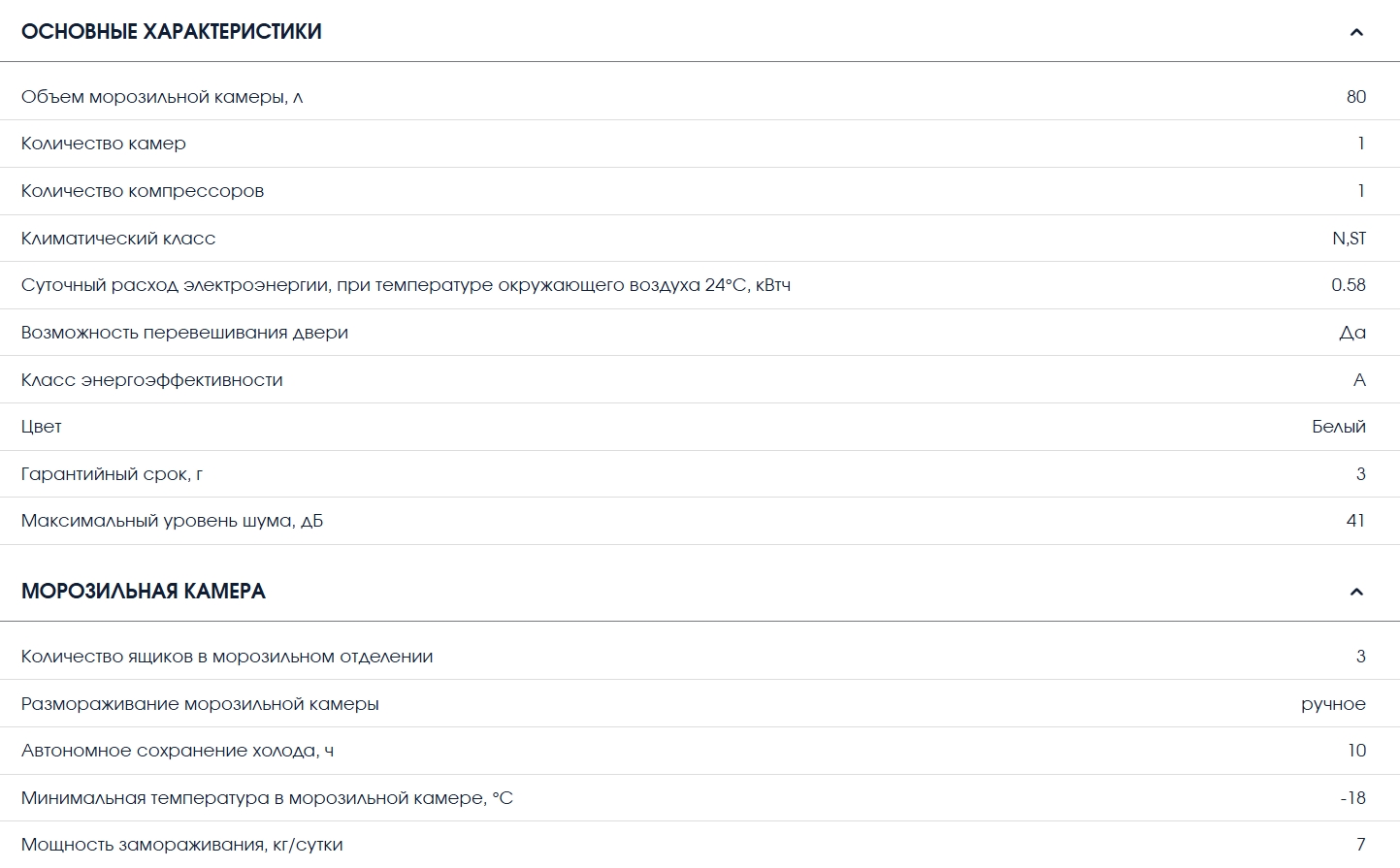This screenshot has height=868, width=1400.
Task: Collapse the Морозильная камера section chevron
Action: pyautogui.click(x=1356, y=592)
